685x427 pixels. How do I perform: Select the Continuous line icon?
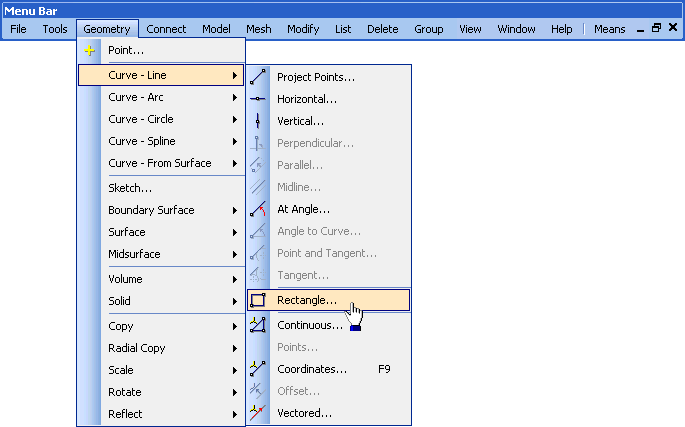point(258,325)
